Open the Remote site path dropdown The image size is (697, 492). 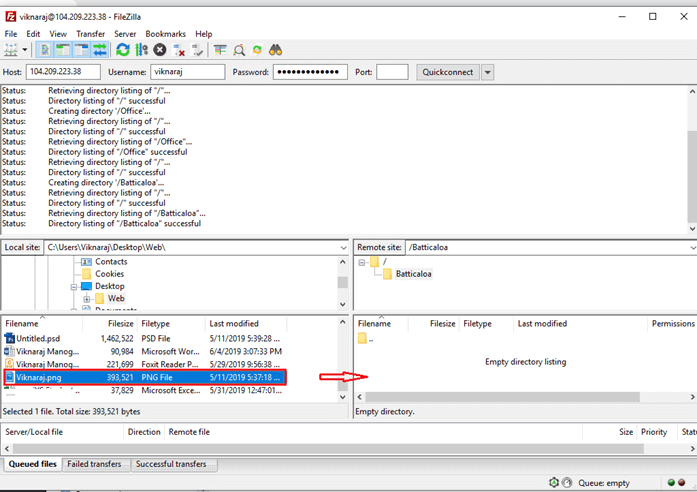[693, 248]
